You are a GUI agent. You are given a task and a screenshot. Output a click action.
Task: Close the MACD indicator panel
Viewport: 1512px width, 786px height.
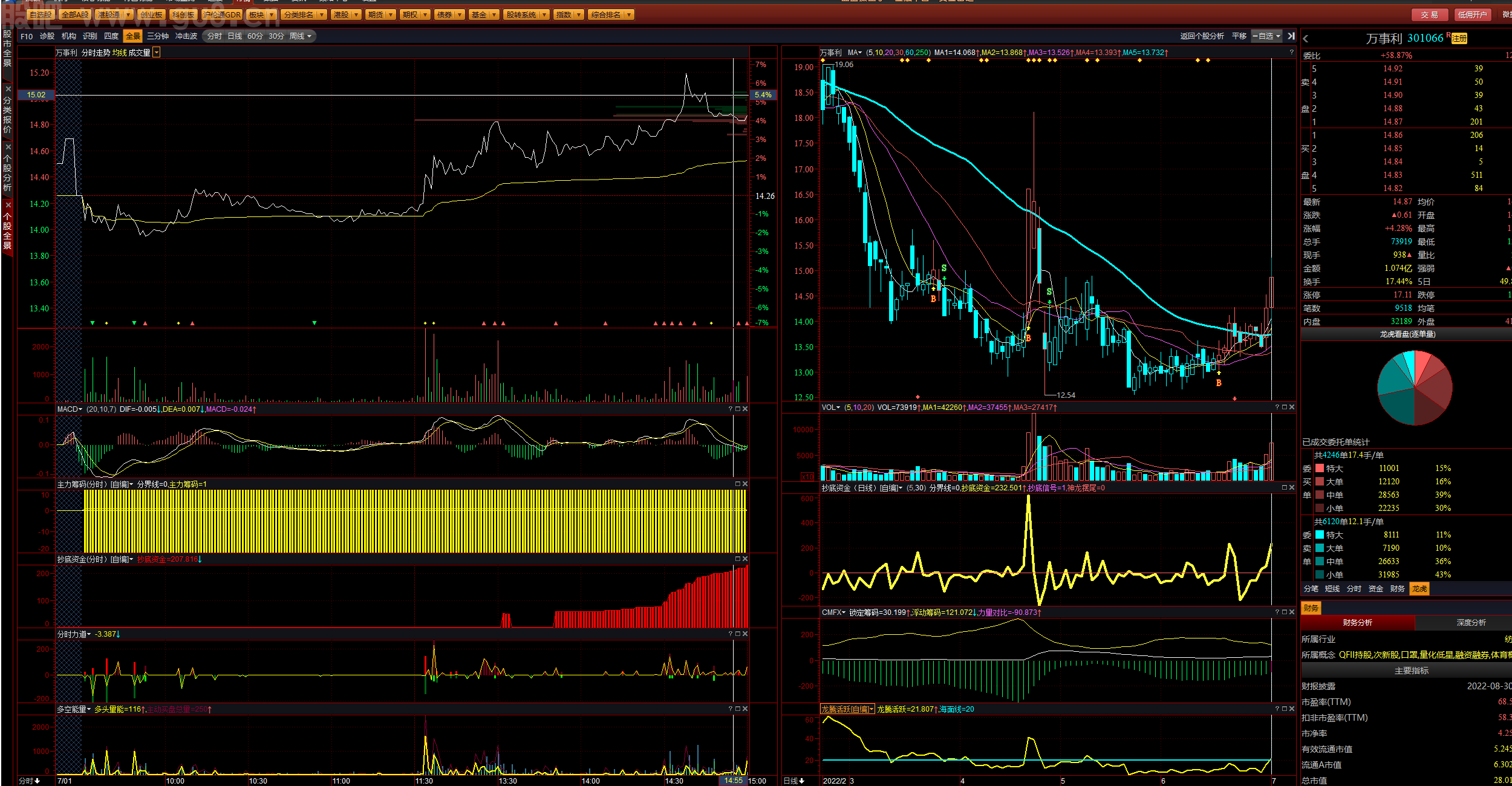(x=745, y=409)
